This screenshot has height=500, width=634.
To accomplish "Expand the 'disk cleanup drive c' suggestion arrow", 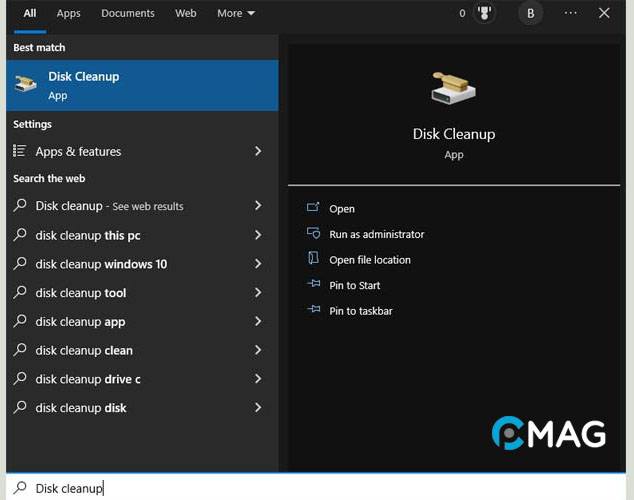I will (x=258, y=379).
